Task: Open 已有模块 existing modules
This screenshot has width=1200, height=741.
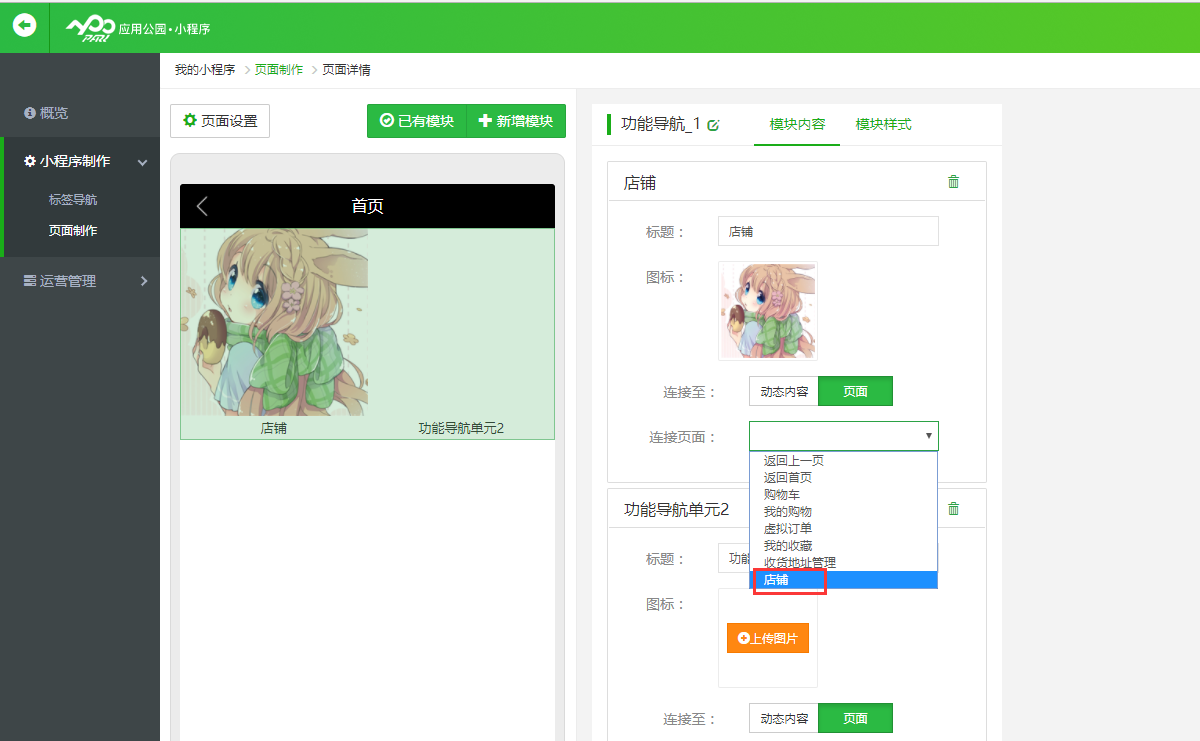Action: pos(417,121)
